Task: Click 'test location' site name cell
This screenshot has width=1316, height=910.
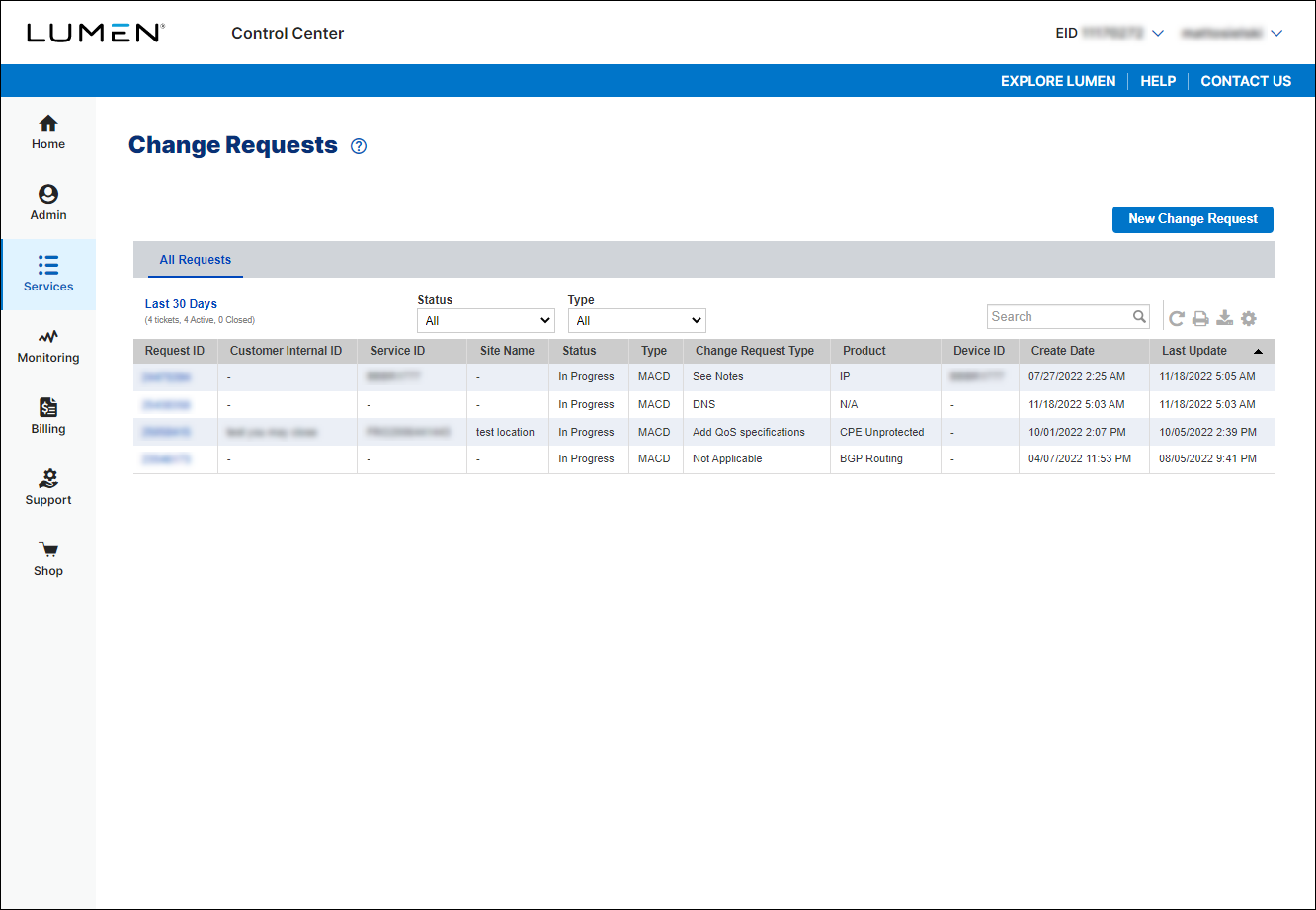Action: pos(505,433)
